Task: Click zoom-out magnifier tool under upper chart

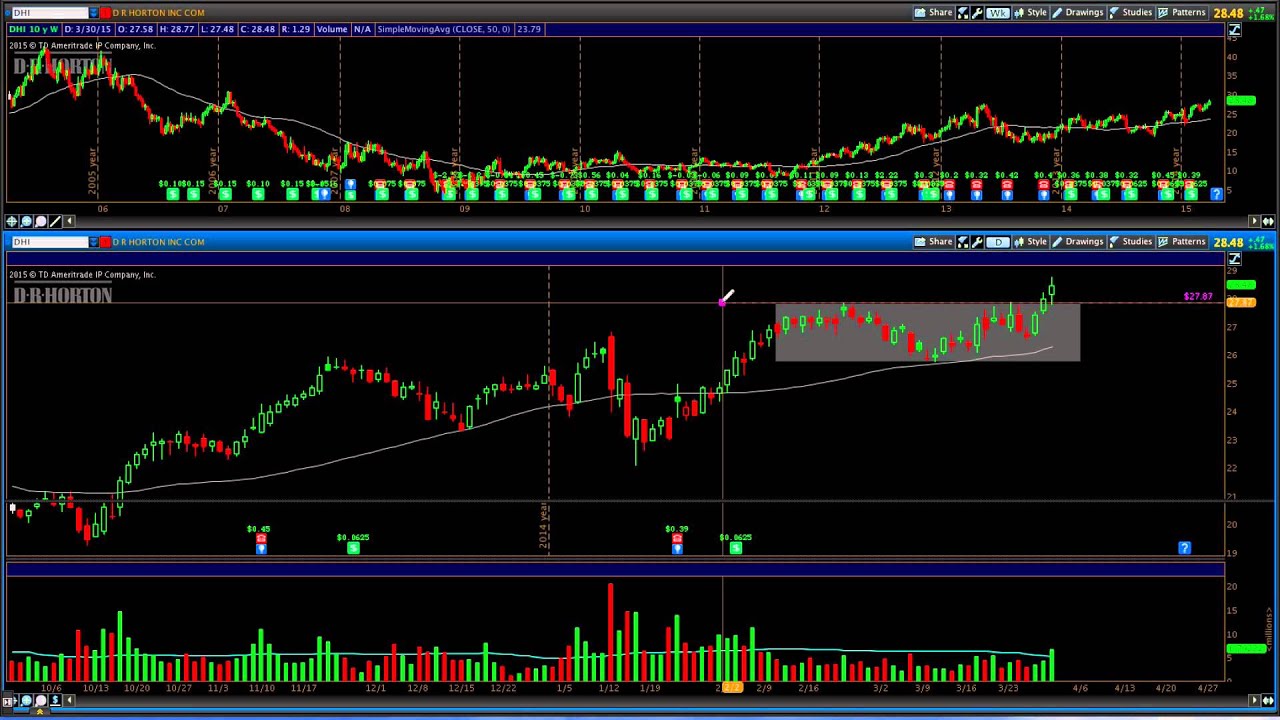Action: tap(40, 221)
